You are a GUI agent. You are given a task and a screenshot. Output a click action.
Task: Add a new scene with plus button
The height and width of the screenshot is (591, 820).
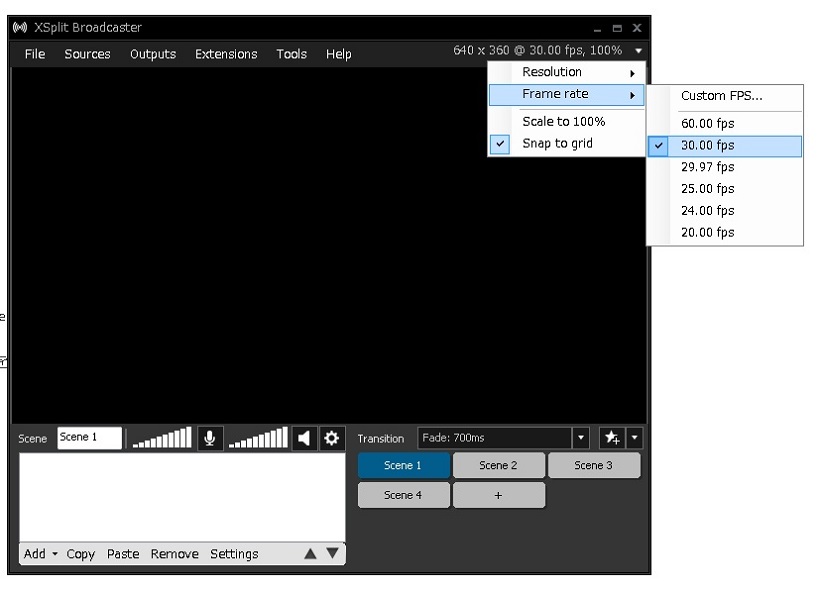(498, 495)
